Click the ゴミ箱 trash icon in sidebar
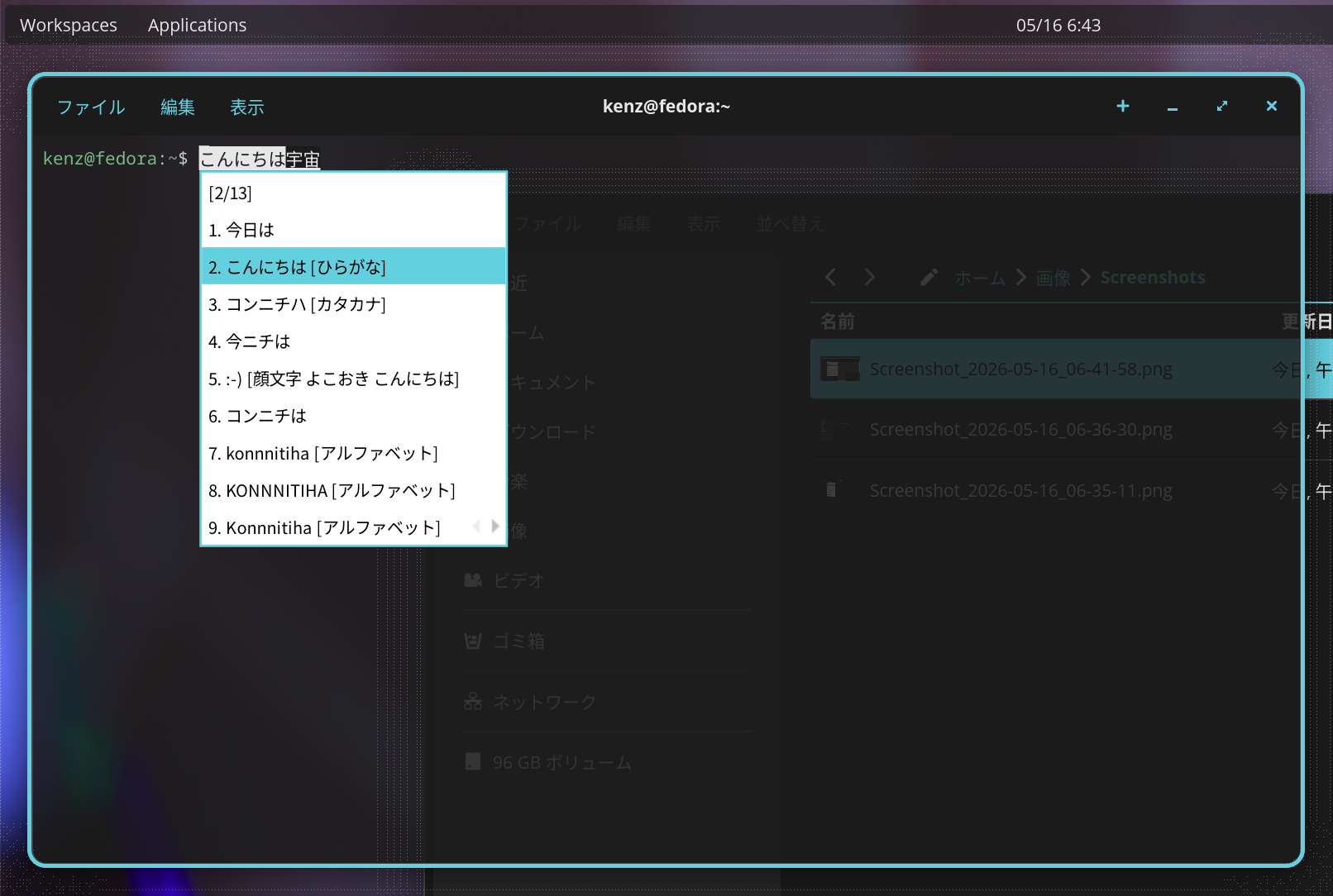Image resolution: width=1333 pixels, height=896 pixels. click(x=473, y=641)
